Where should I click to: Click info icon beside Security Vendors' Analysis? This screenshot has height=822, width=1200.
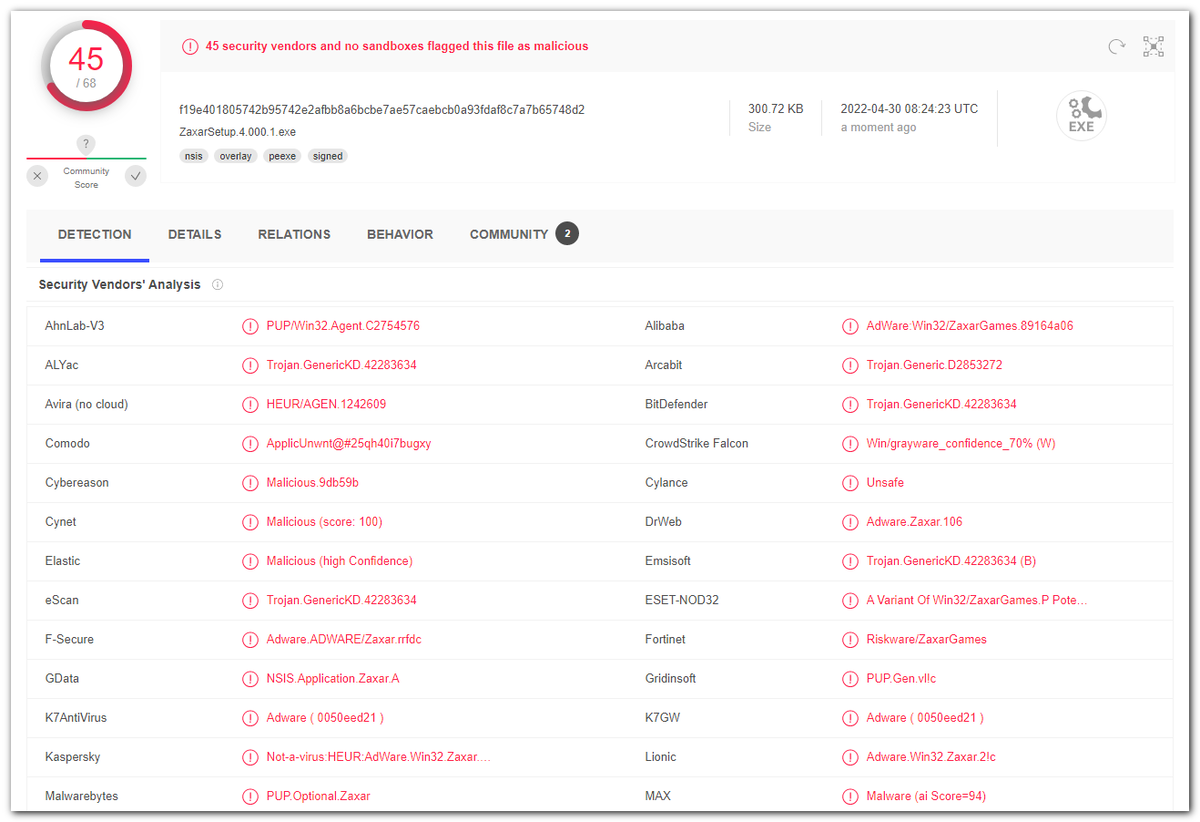tap(217, 285)
